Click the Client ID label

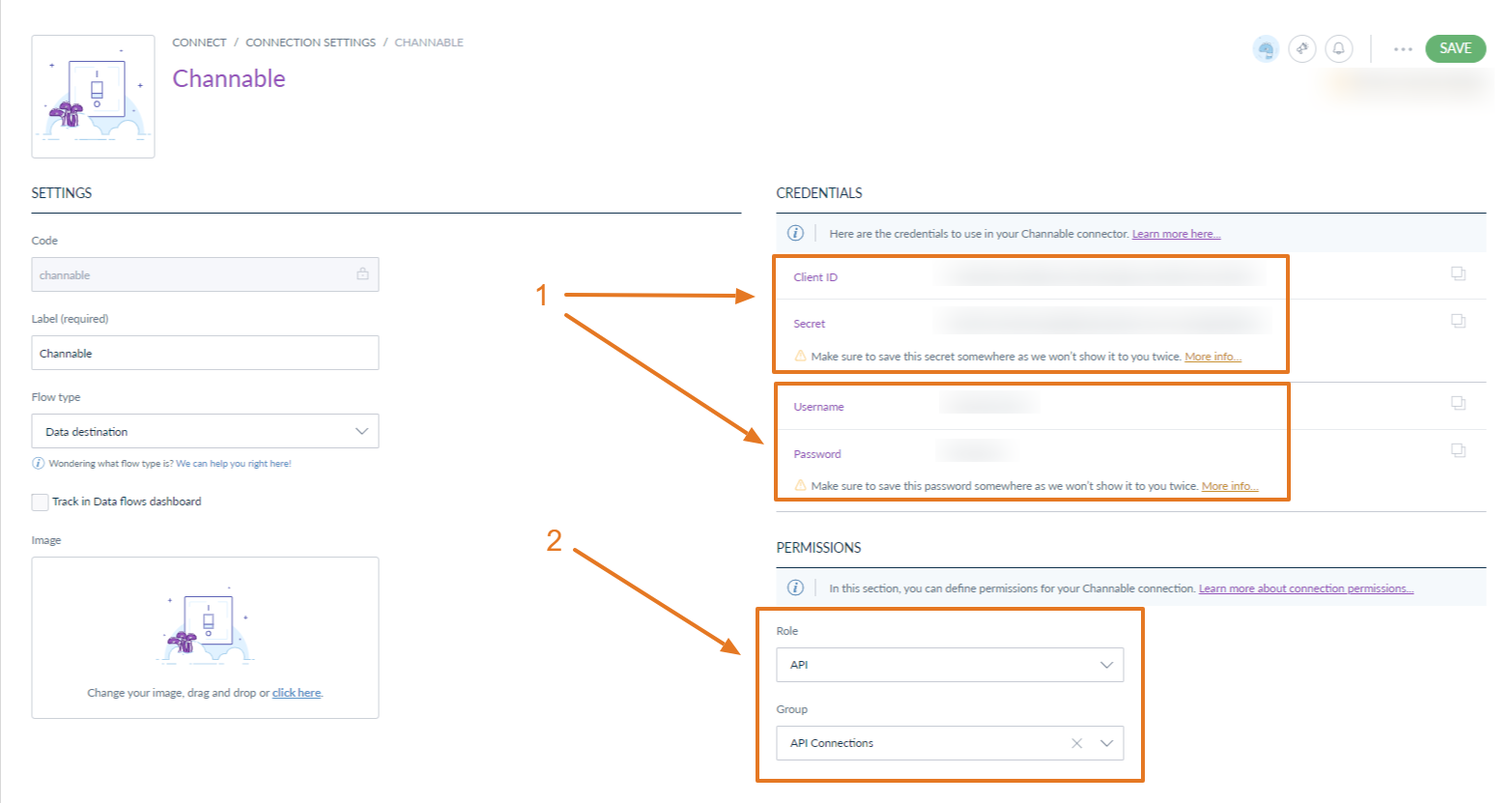[815, 277]
